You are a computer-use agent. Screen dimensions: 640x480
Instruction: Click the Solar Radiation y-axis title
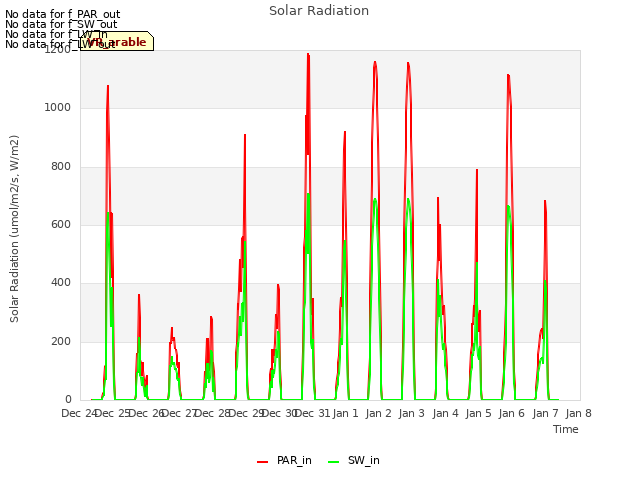tap(14, 229)
